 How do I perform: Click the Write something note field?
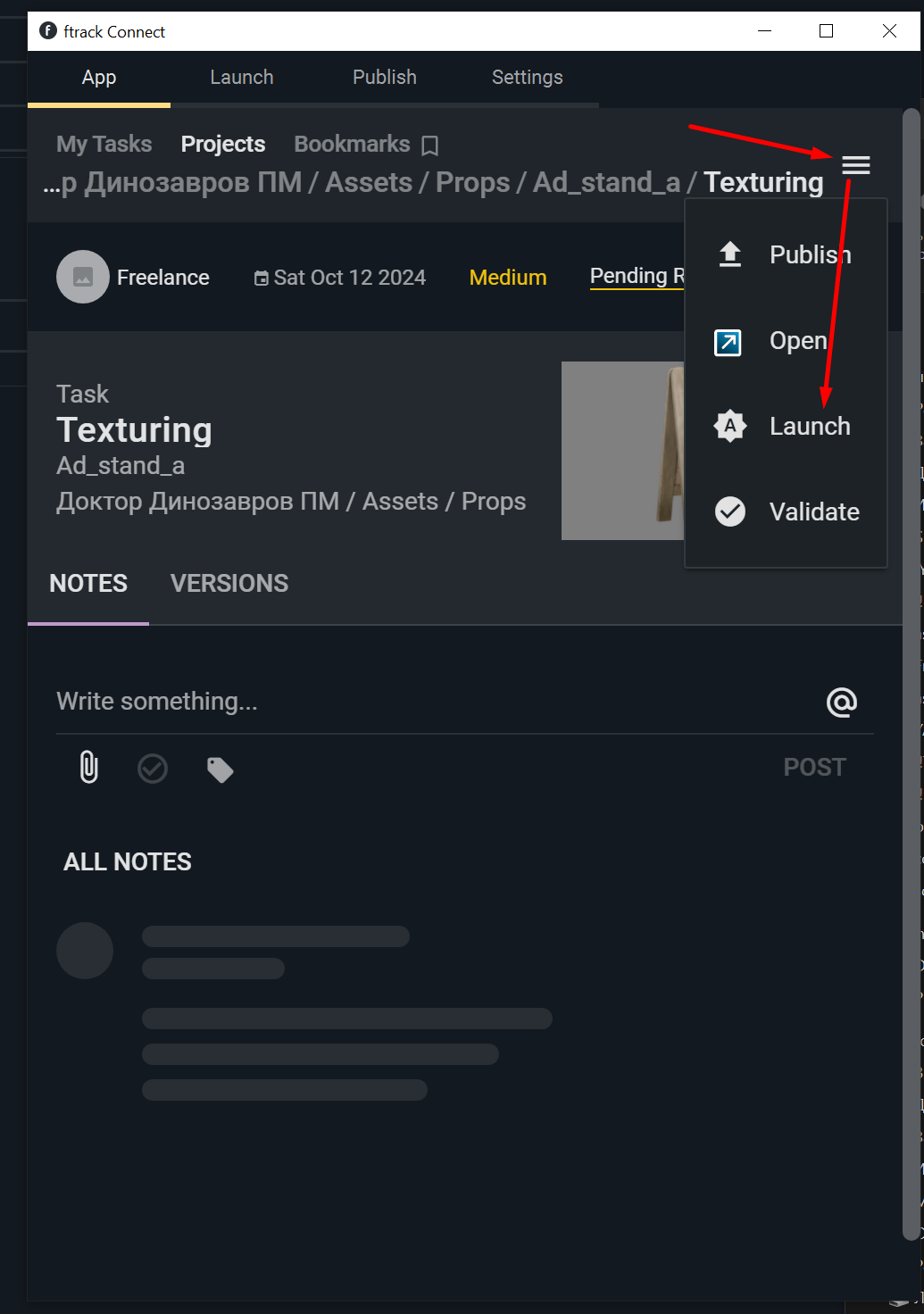coord(437,702)
